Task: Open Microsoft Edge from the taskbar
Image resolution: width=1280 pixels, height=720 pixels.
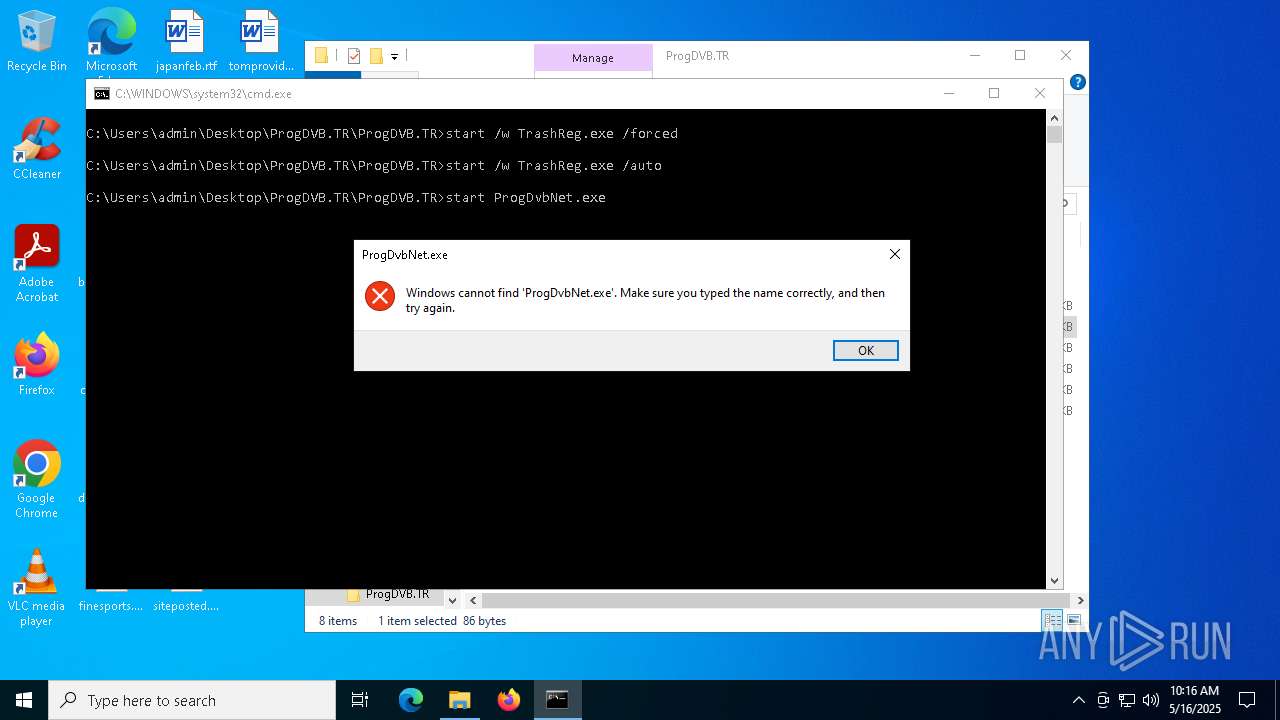Action: tap(411, 700)
